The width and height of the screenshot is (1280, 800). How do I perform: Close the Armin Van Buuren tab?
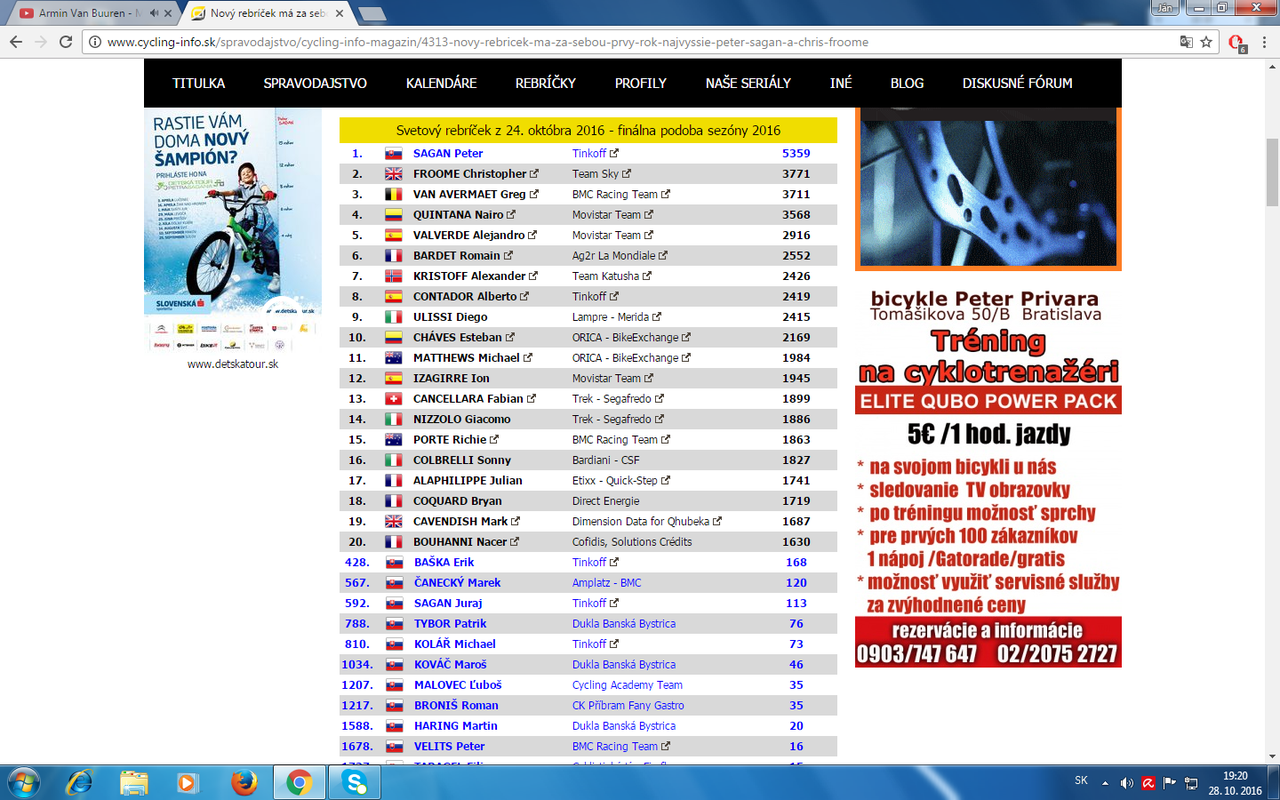click(170, 13)
